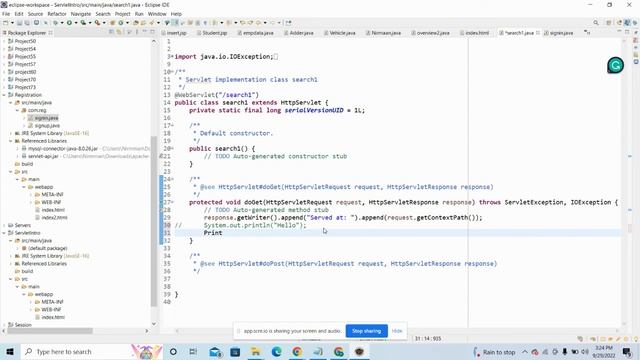Viewport: 640px width, 360px height.
Task: Toggle Link with Editor in Package Explorer
Action: [119, 32]
